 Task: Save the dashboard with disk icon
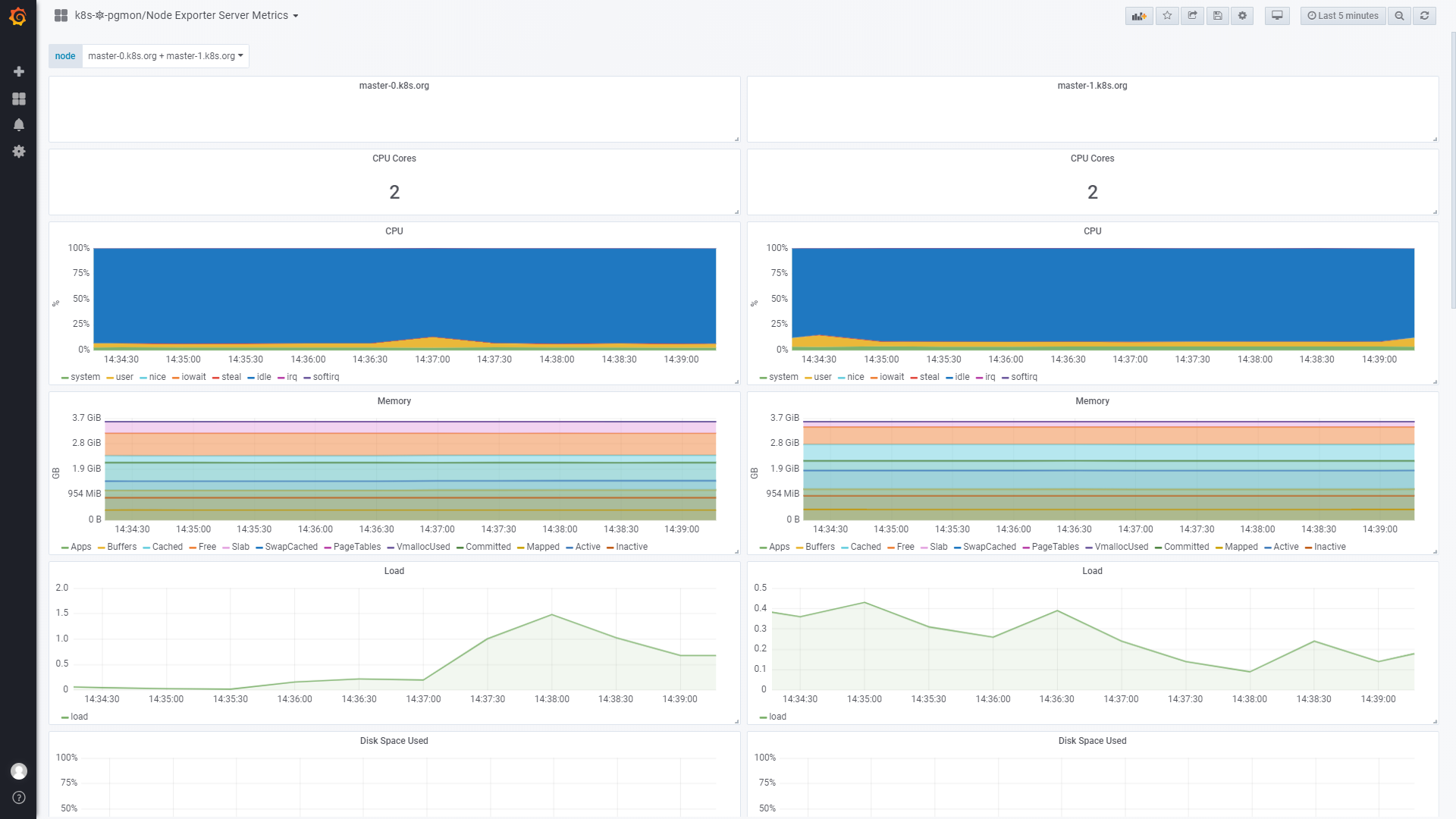(x=1217, y=16)
